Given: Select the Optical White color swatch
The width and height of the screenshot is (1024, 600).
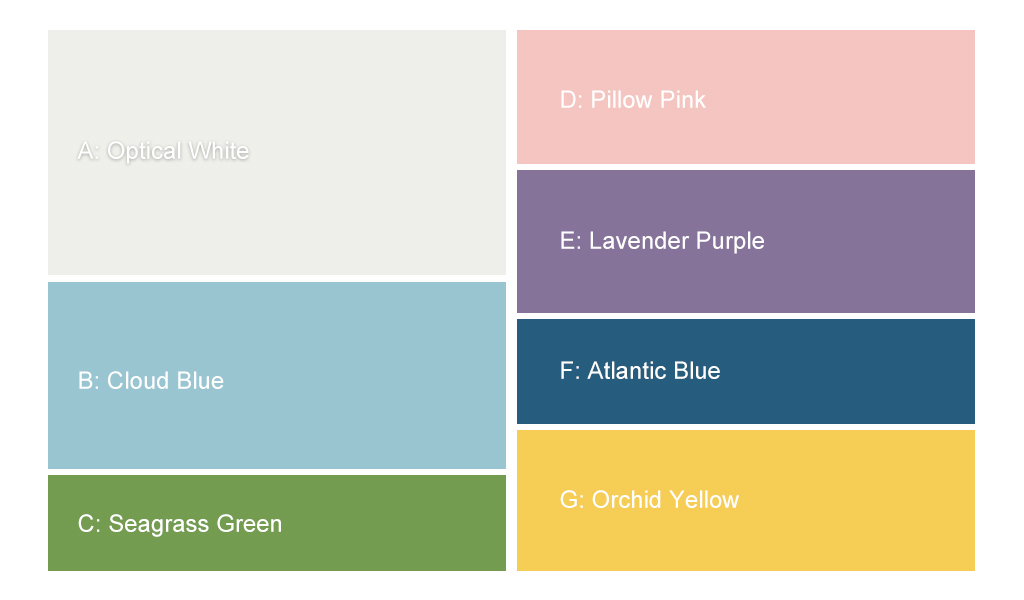Looking at the screenshot, I should [x=277, y=152].
